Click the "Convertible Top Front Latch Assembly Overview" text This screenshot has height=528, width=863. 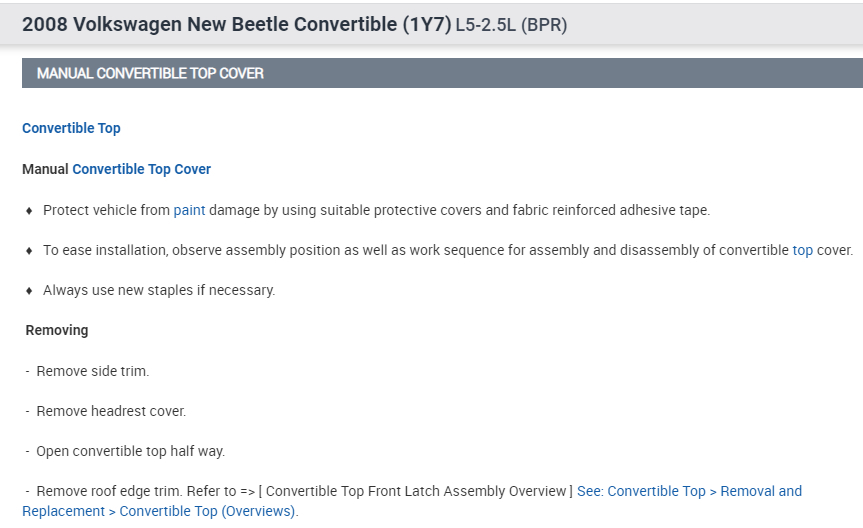pyautogui.click(x=418, y=491)
